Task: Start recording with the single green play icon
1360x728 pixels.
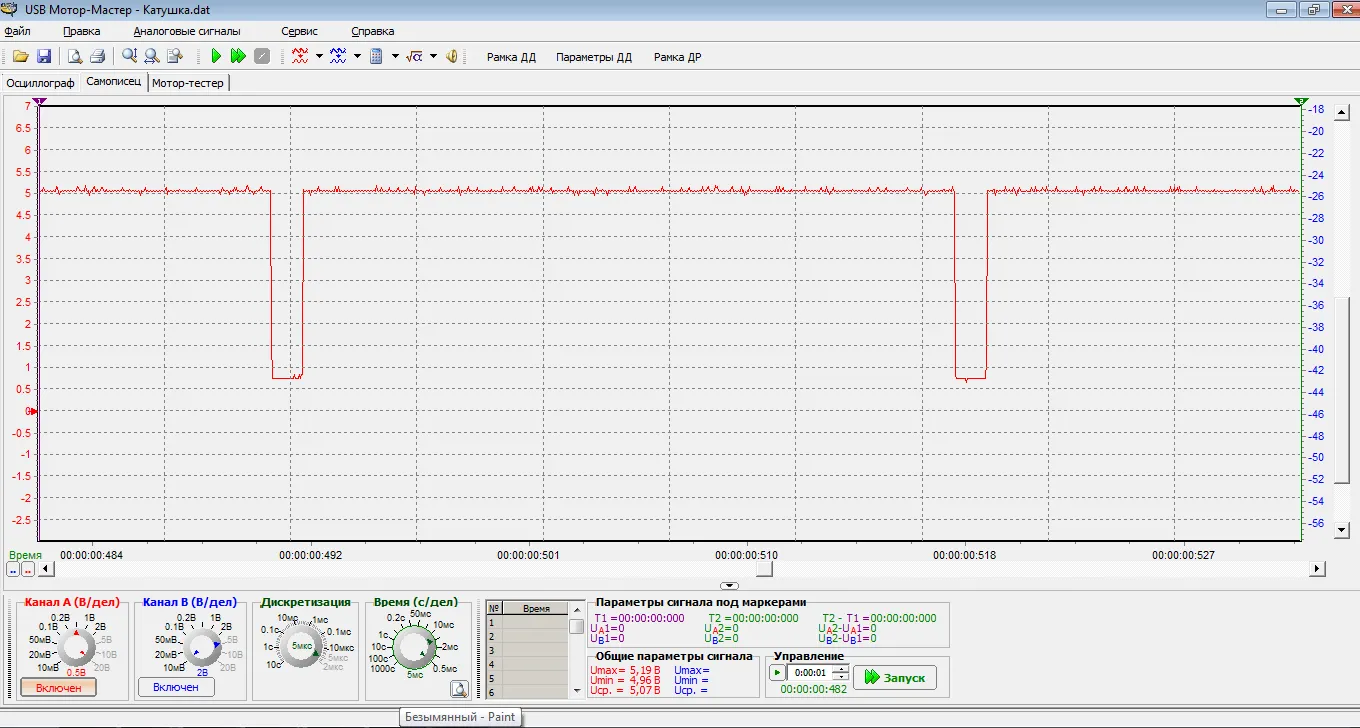Action: (215, 57)
